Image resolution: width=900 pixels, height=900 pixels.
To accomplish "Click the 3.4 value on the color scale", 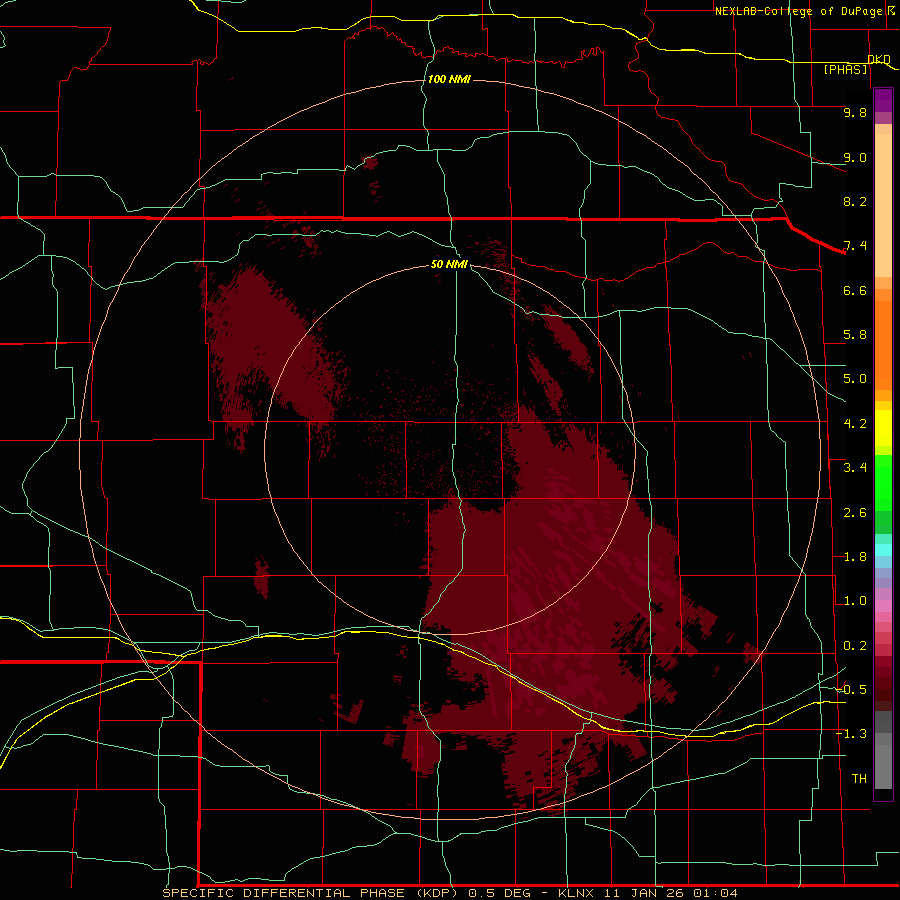I will pos(855,468).
